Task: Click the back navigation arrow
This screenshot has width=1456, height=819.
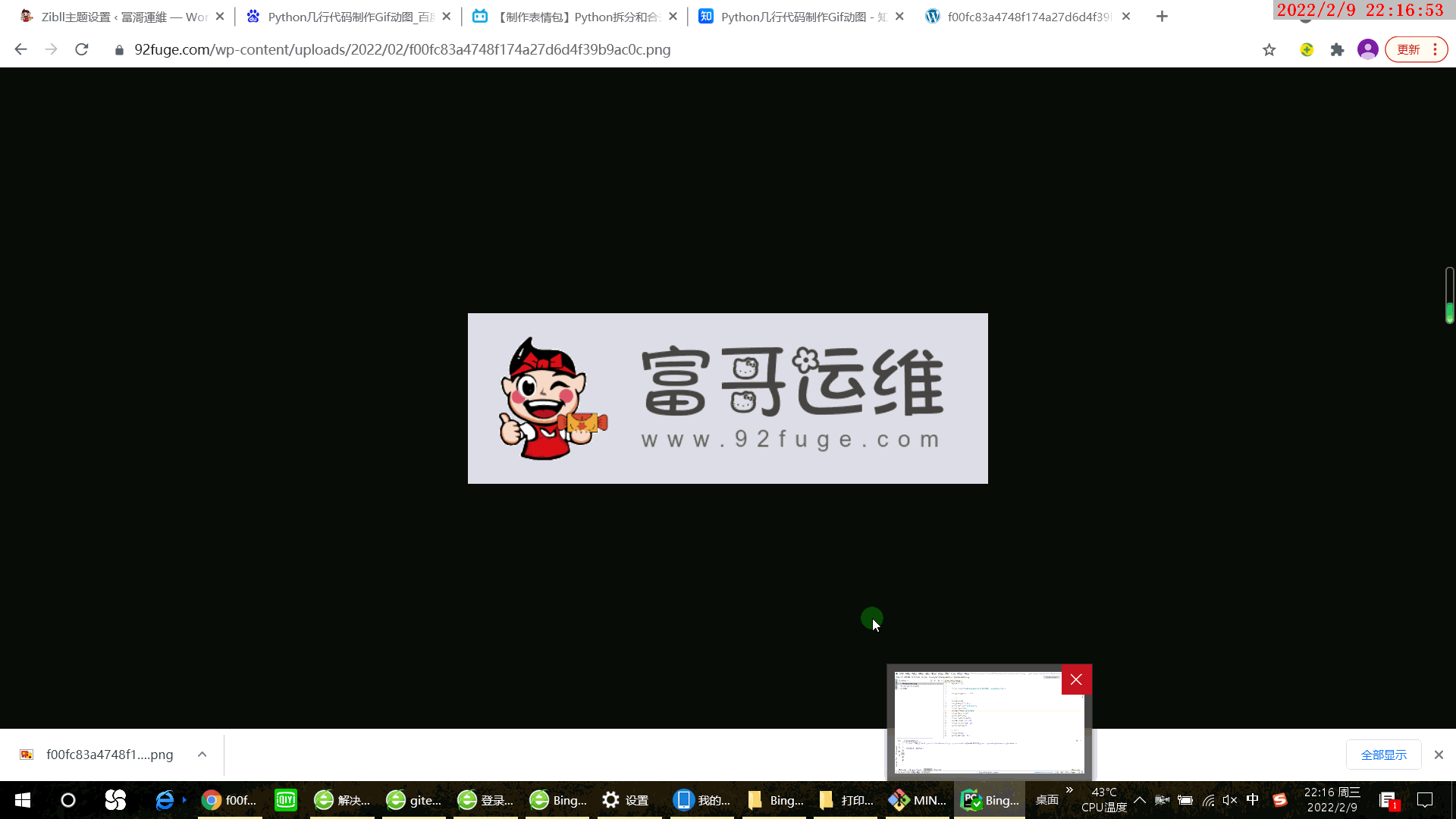Action: point(20,49)
